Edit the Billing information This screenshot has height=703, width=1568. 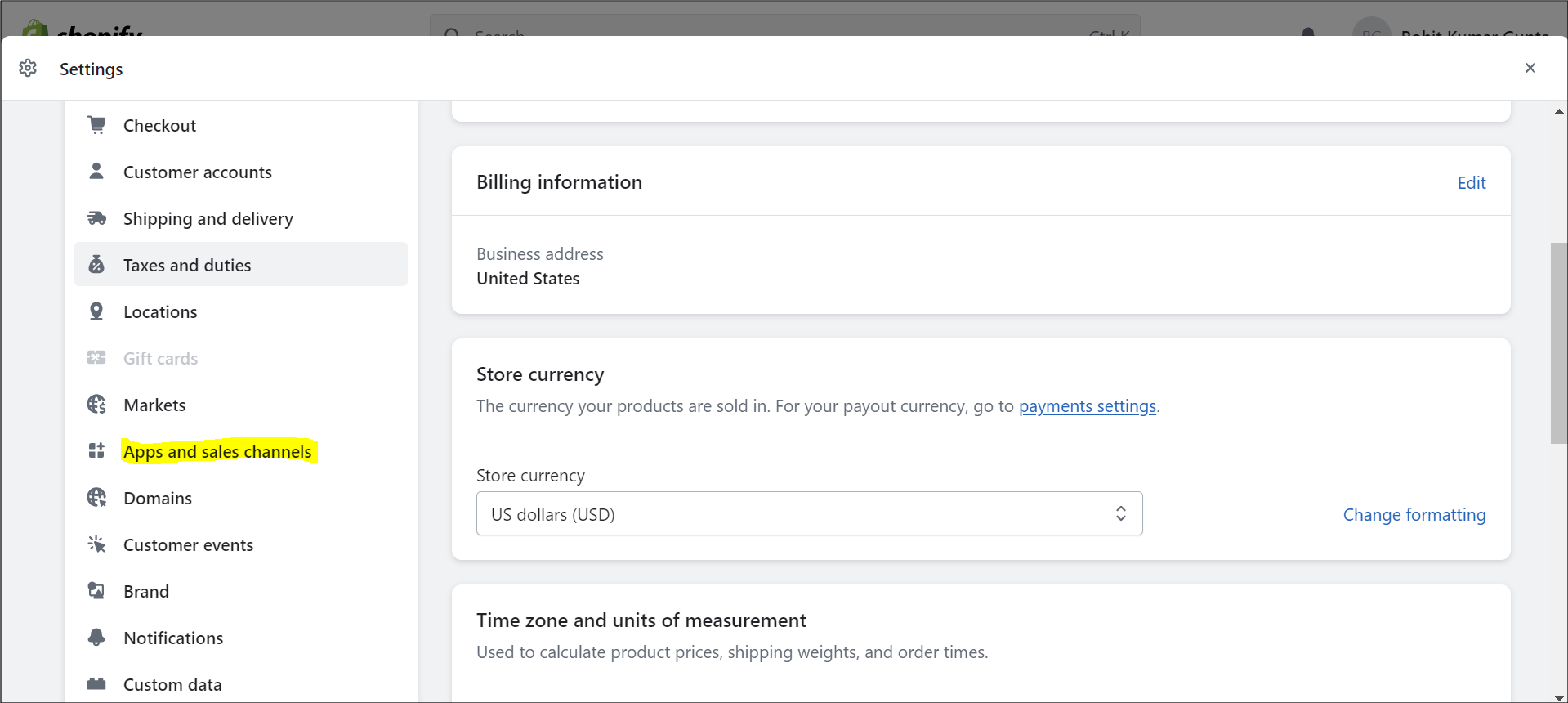[1472, 182]
